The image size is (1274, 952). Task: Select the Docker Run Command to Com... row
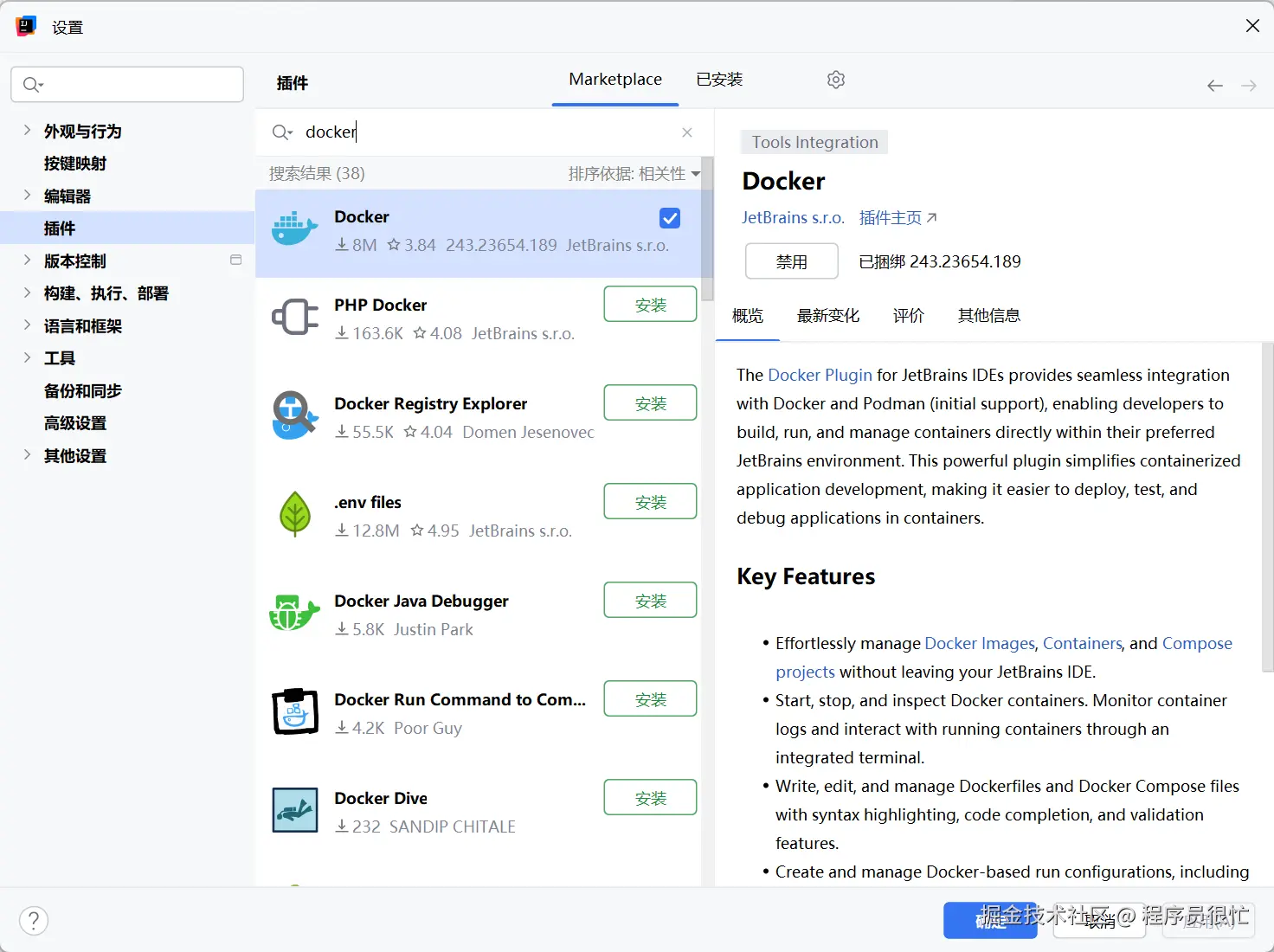(x=478, y=712)
